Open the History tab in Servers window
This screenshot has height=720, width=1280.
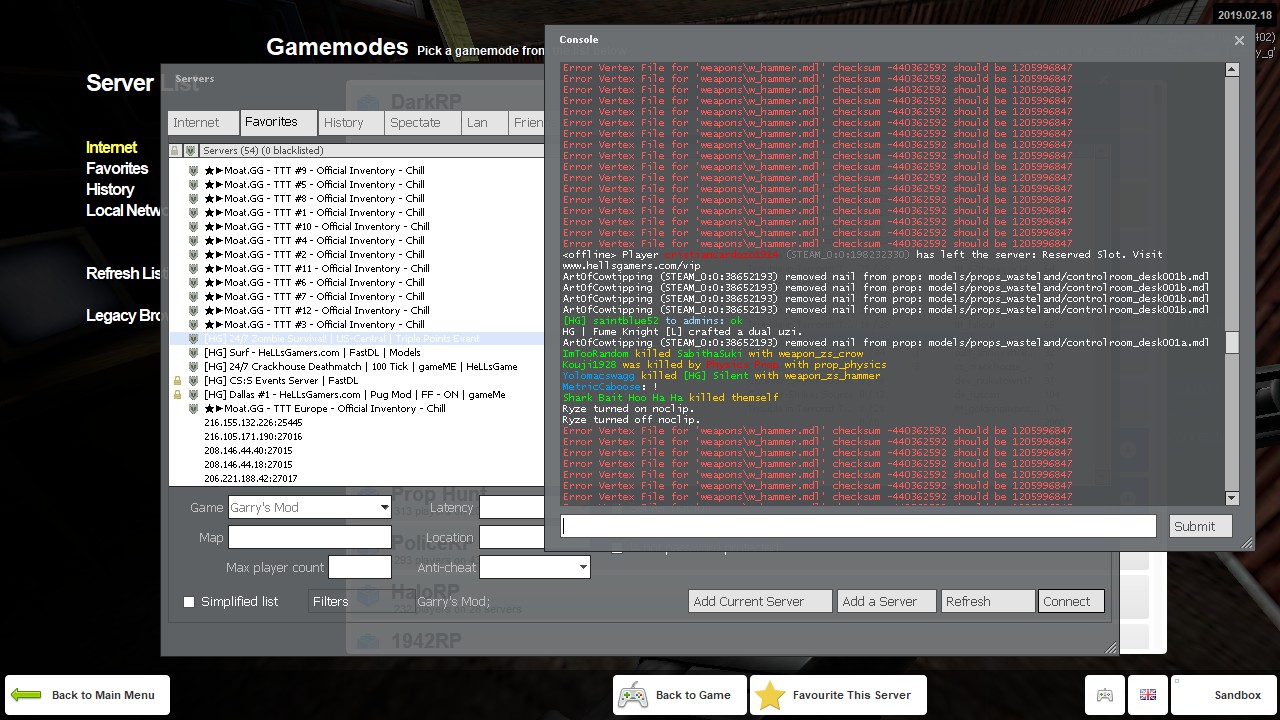click(351, 122)
